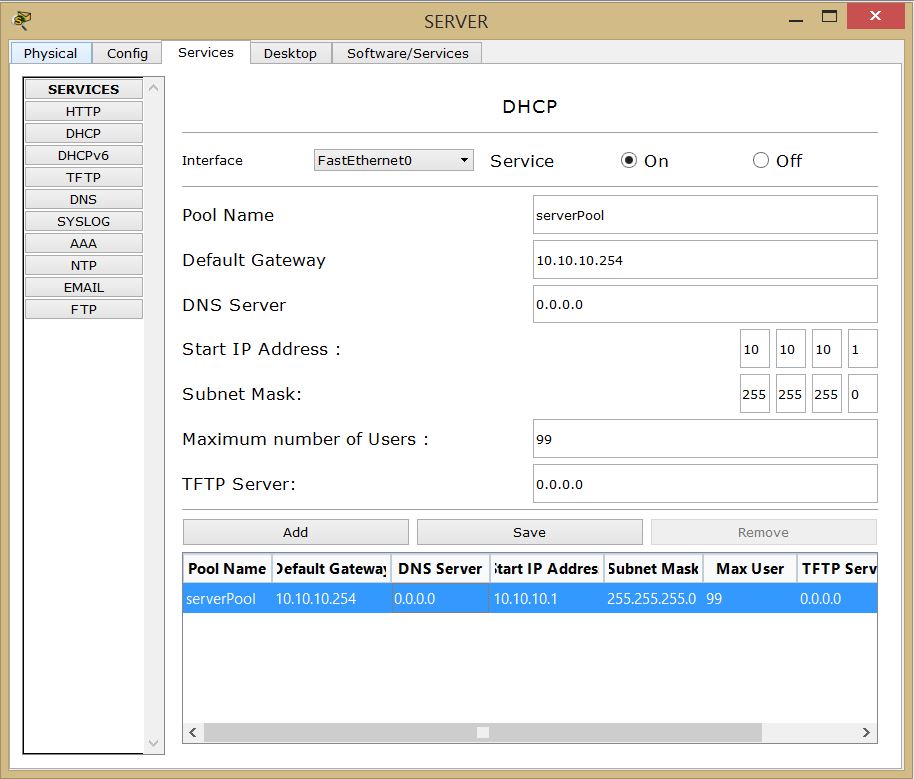
Task: Open the EMAIL service
Action: (x=83, y=287)
